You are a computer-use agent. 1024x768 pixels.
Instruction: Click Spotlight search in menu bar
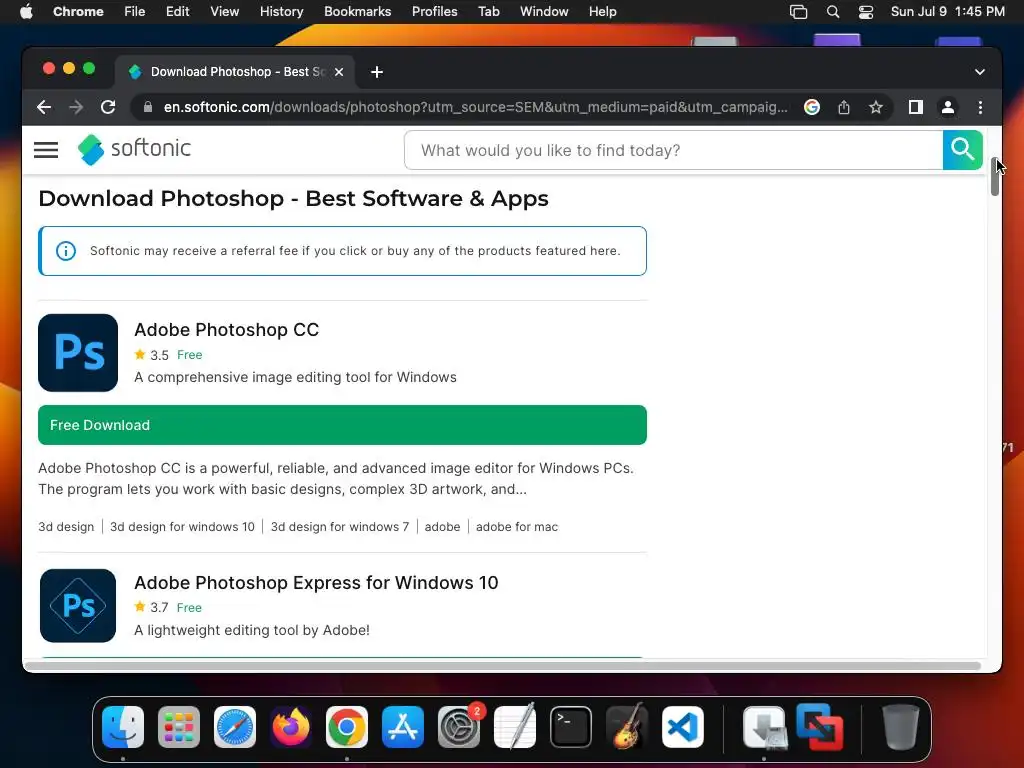pyautogui.click(x=833, y=11)
